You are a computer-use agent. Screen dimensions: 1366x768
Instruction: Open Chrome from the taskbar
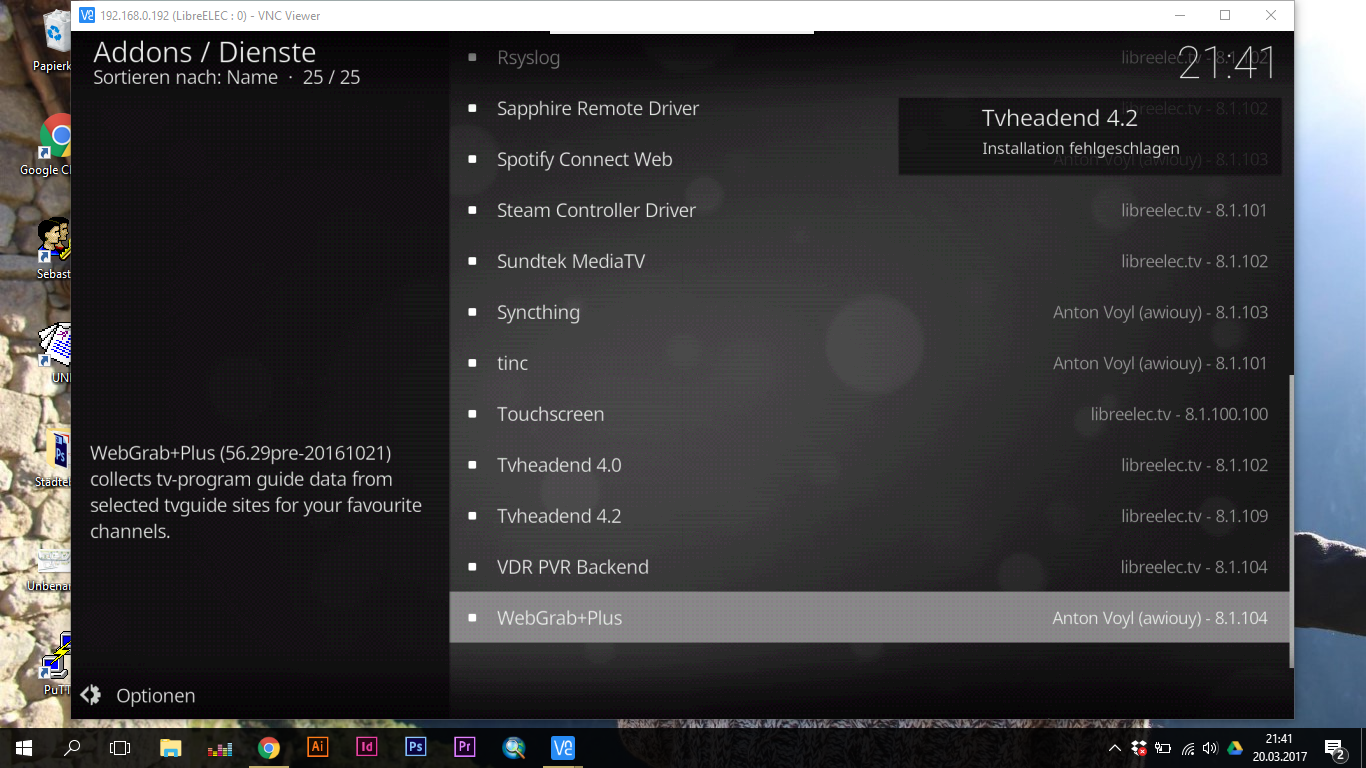(x=268, y=747)
